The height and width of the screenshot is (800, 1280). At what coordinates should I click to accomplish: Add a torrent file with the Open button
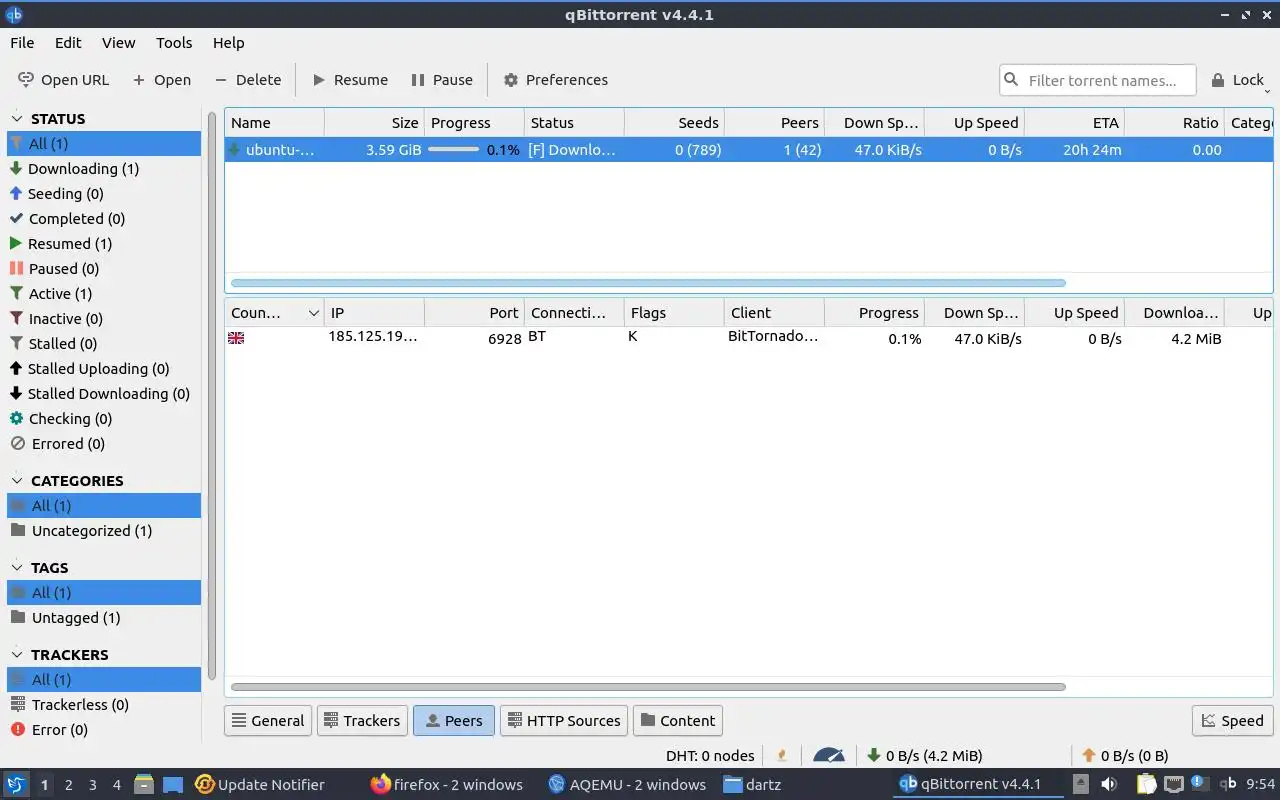click(x=161, y=80)
